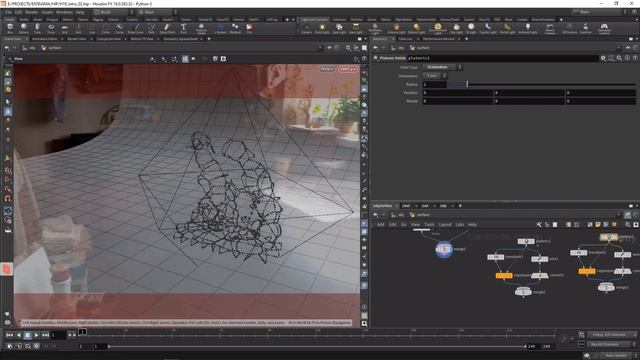The image size is (640, 360).
Task: Open the Render menu
Action: pos(31,12)
